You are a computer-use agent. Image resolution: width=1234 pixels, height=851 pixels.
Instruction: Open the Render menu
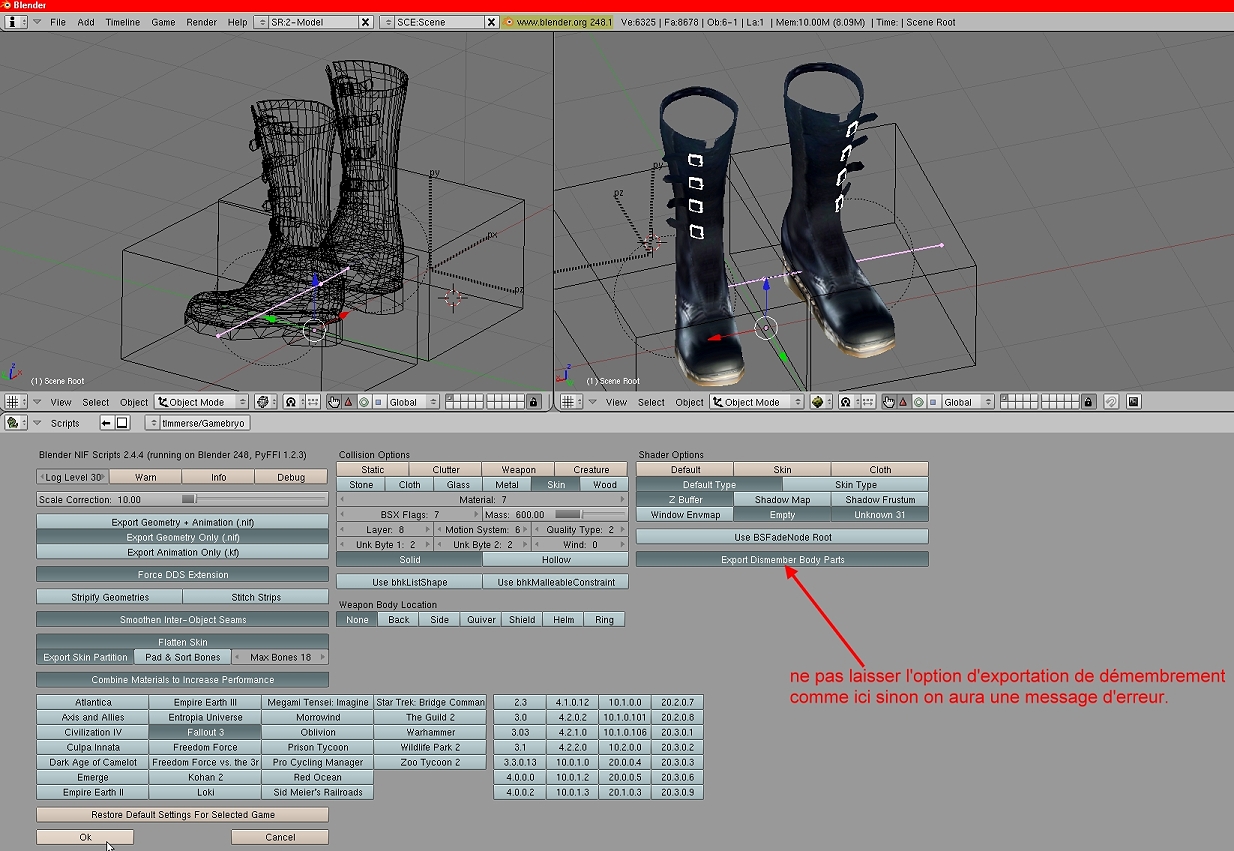click(x=201, y=22)
